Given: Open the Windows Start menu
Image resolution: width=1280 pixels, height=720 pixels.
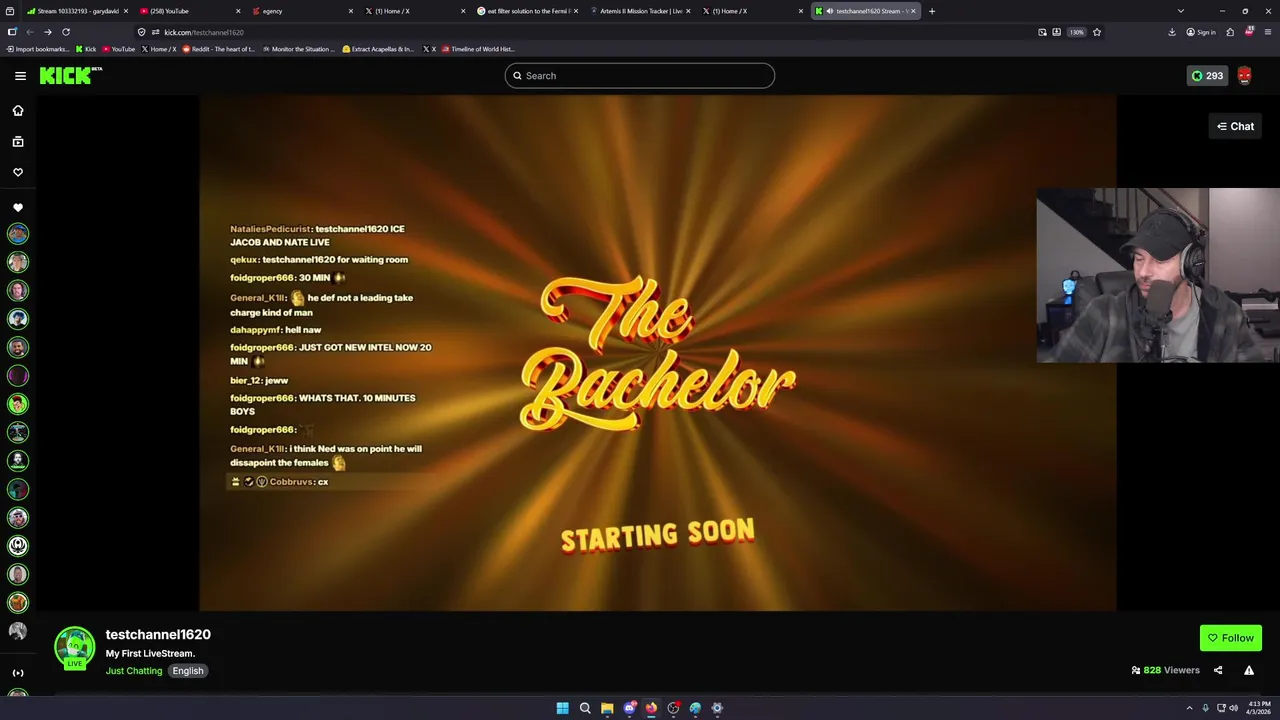Looking at the screenshot, I should (x=562, y=708).
